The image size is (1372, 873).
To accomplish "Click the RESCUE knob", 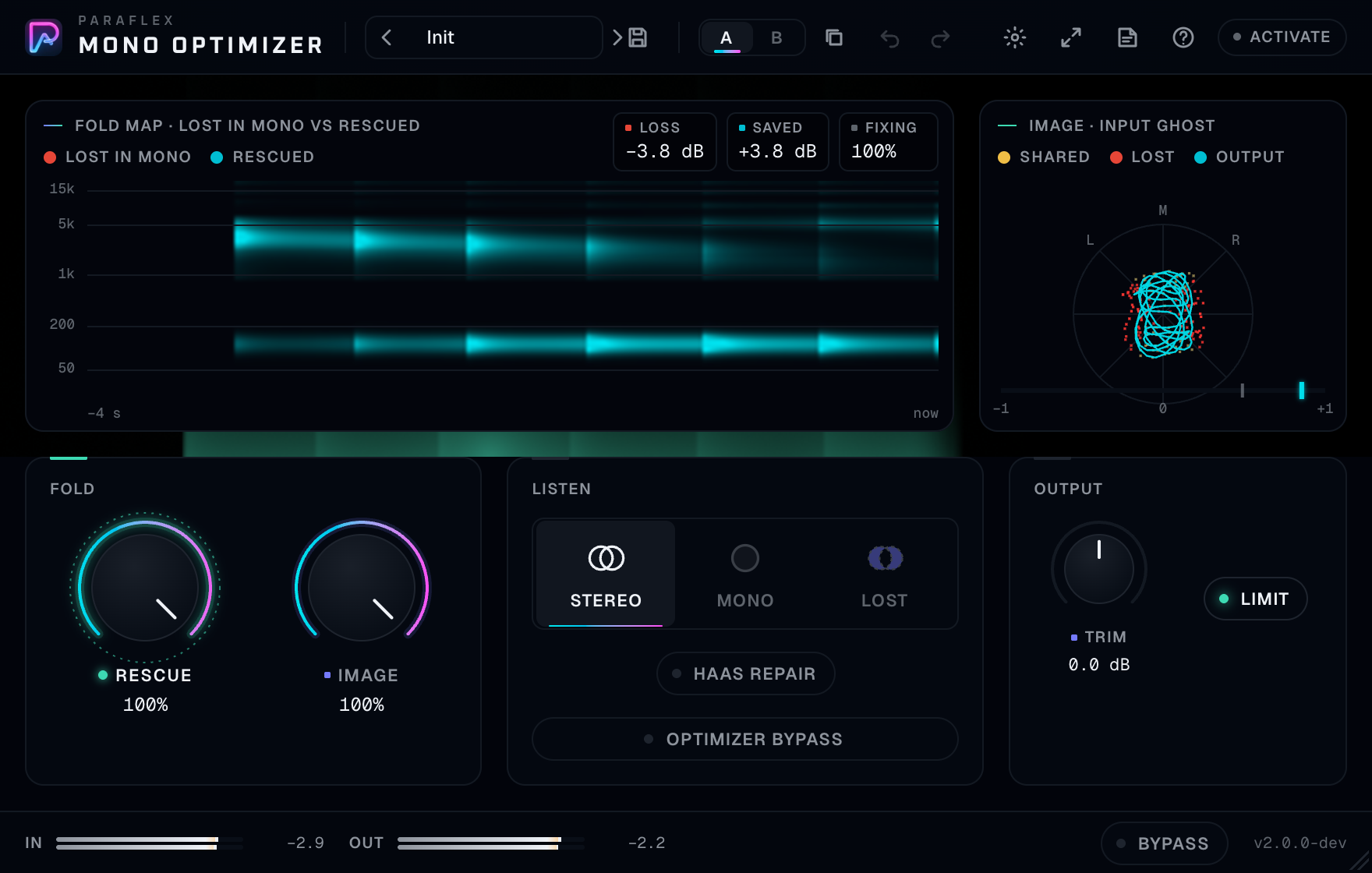I will point(145,587).
